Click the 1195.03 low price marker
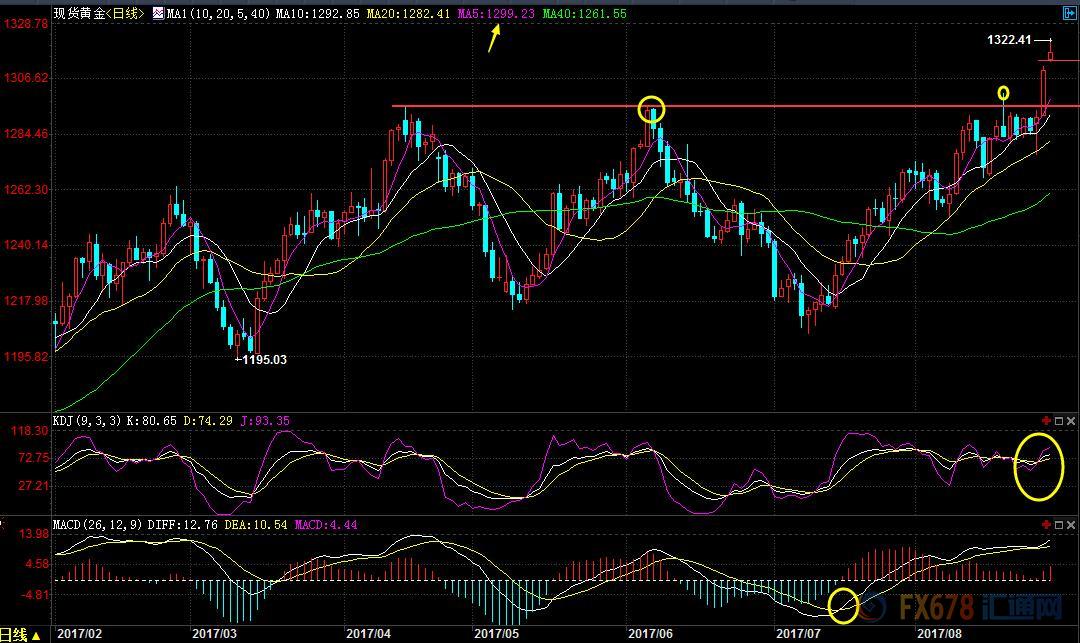The width and height of the screenshot is (1080, 643). click(x=263, y=359)
